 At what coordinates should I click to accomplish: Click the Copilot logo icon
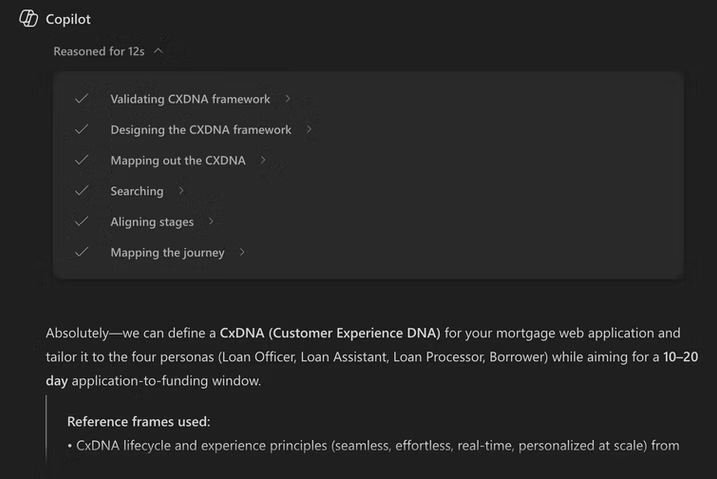point(28,19)
